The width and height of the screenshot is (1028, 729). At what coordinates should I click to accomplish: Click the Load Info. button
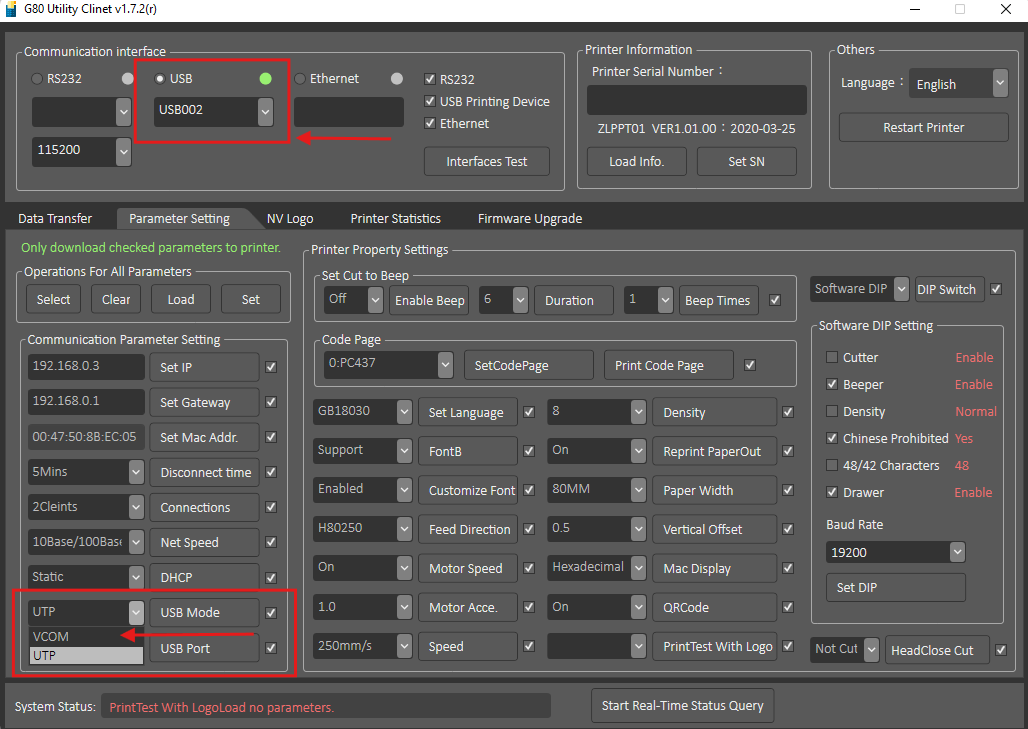(637, 161)
